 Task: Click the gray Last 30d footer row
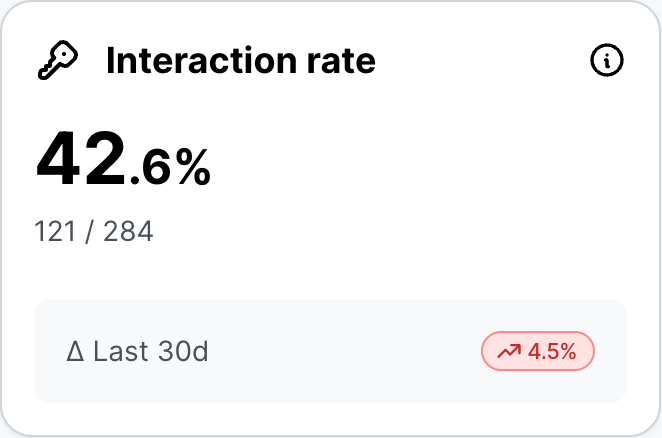pos(330,352)
